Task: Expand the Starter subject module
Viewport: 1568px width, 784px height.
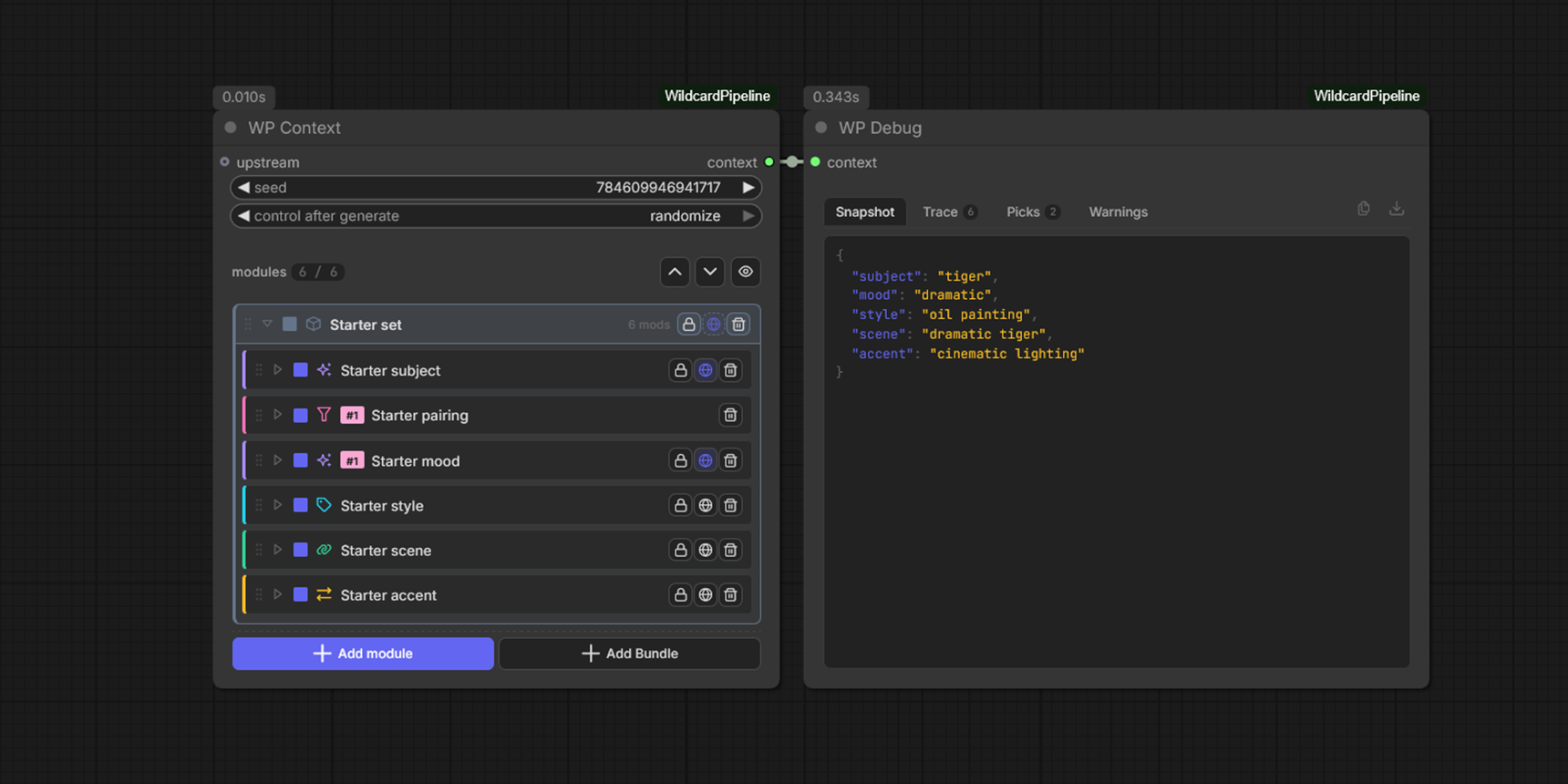Action: click(277, 370)
